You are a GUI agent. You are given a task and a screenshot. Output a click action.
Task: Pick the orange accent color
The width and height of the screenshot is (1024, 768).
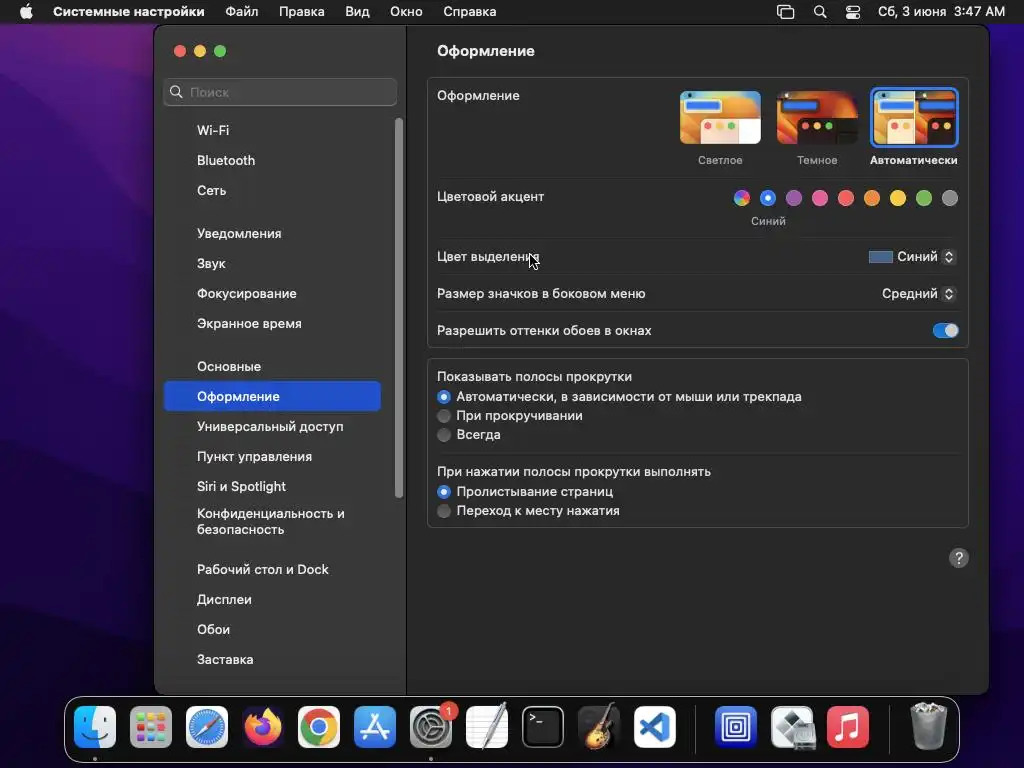[x=872, y=198]
